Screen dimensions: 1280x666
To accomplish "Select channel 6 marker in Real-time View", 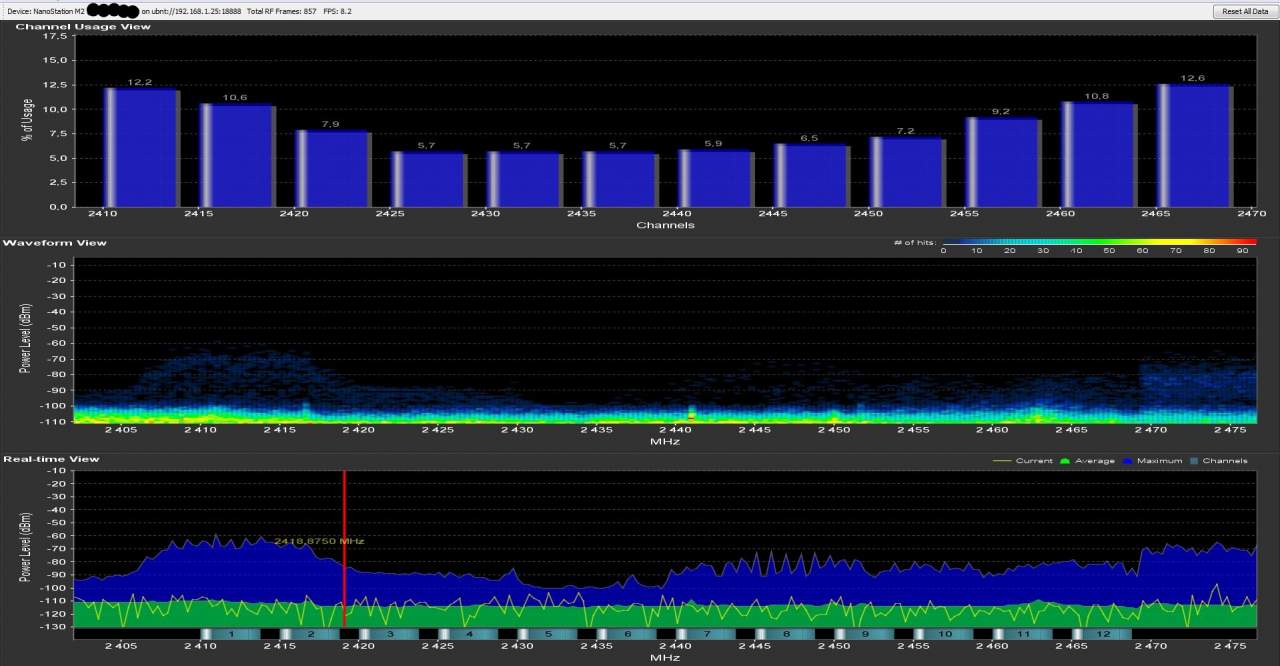I will coord(627,634).
